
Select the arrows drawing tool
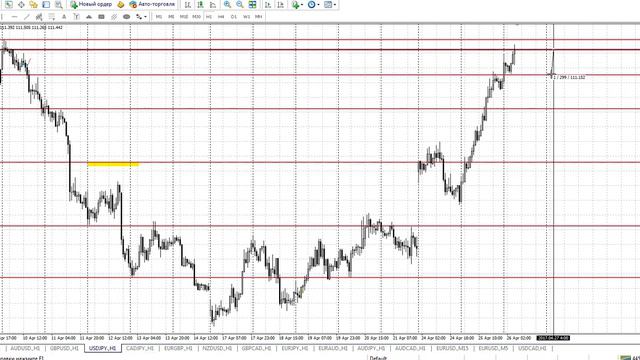tap(139, 17)
